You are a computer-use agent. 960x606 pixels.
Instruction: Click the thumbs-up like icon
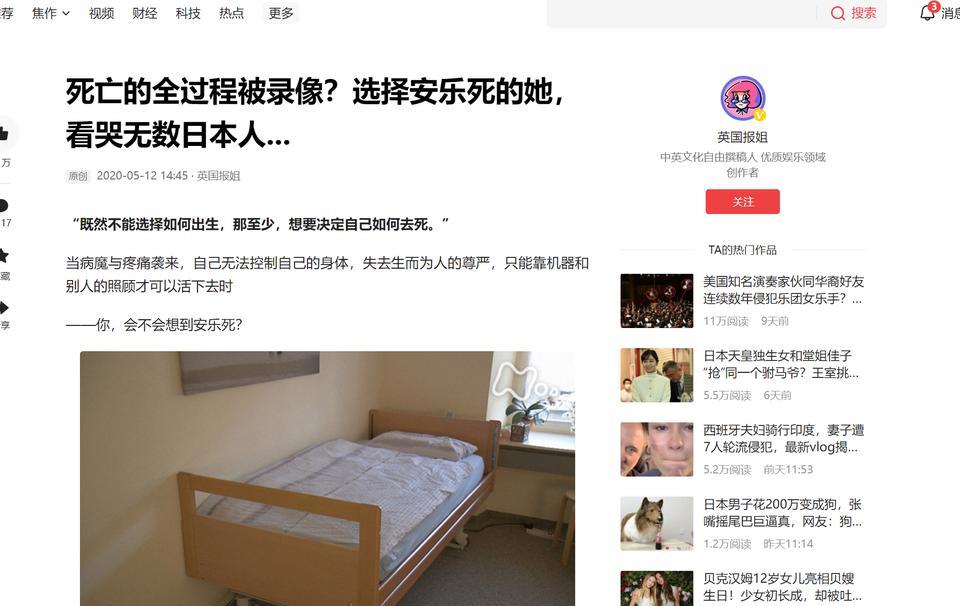click(x=4, y=133)
